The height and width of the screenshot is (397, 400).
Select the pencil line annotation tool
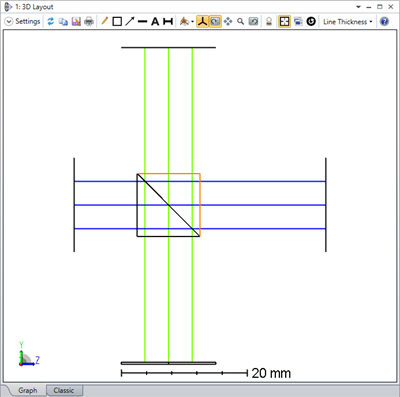pos(104,22)
